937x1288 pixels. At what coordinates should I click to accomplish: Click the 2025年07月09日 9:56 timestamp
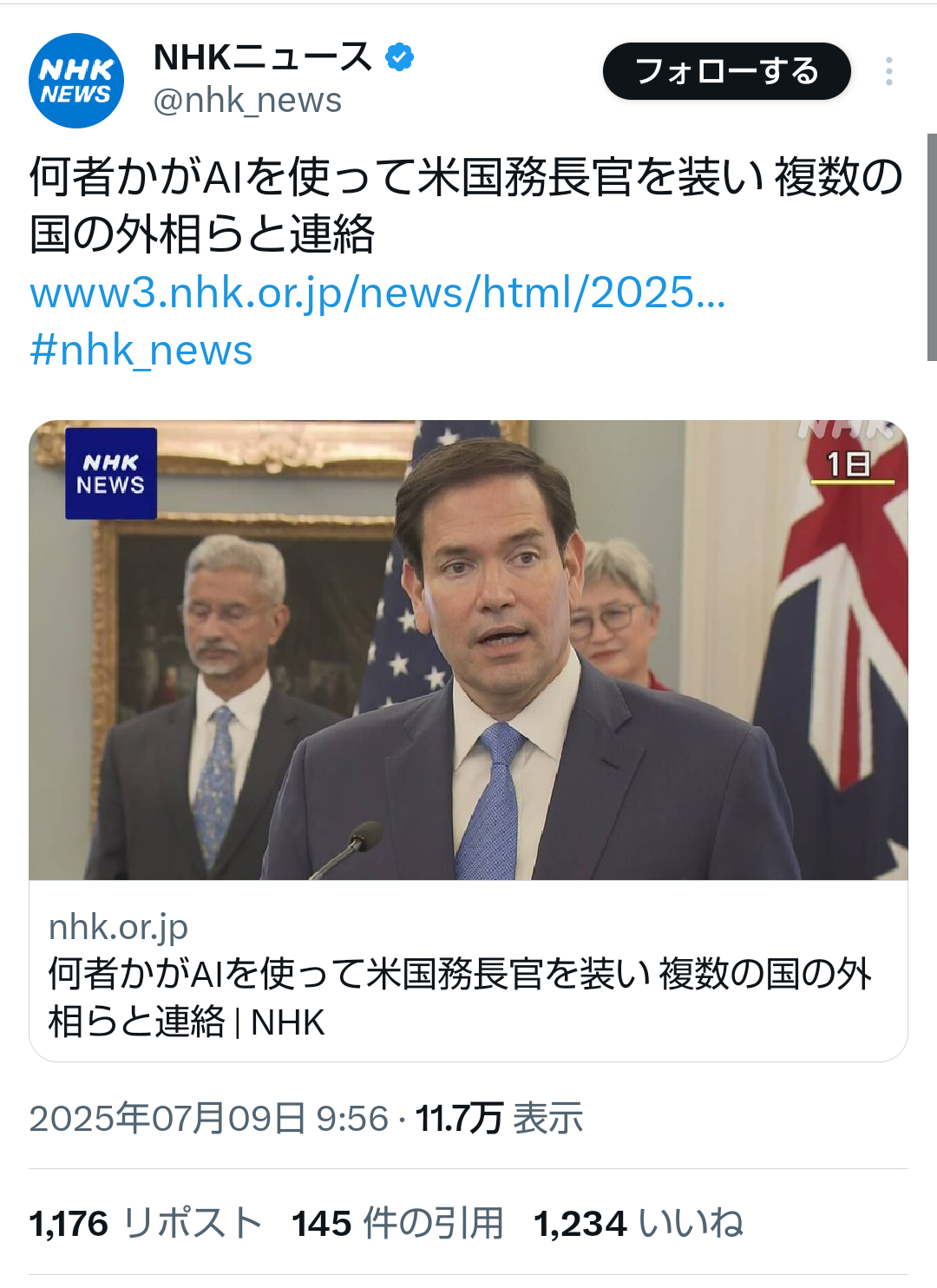coord(208,1118)
